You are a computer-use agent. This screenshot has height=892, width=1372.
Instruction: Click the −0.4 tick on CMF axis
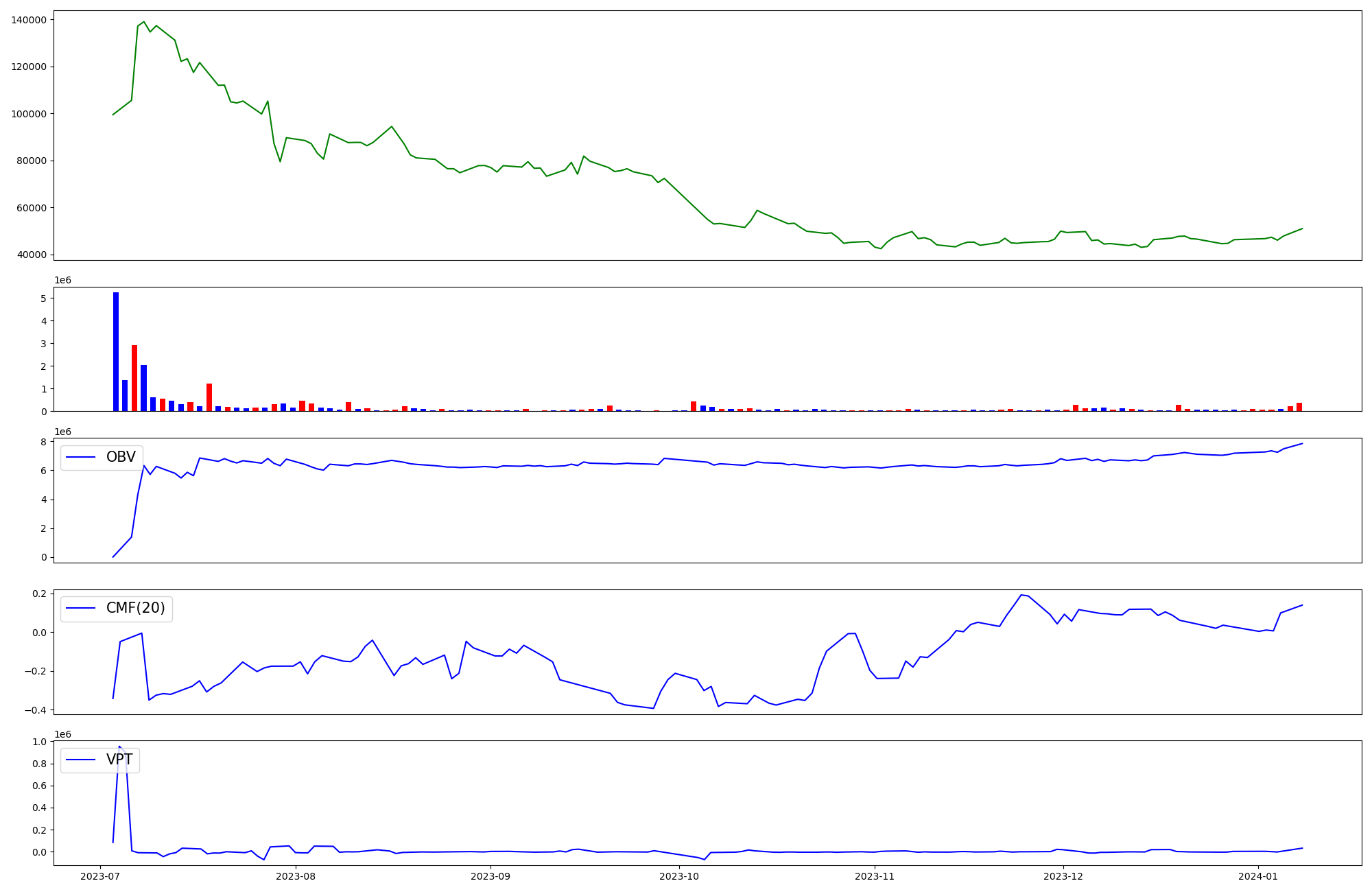(x=34, y=710)
